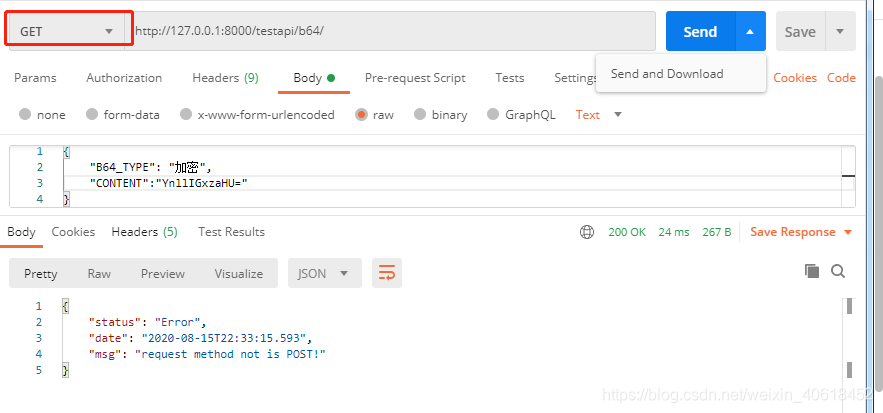Switch response view to Raw
The image size is (883, 413).
(99, 274)
